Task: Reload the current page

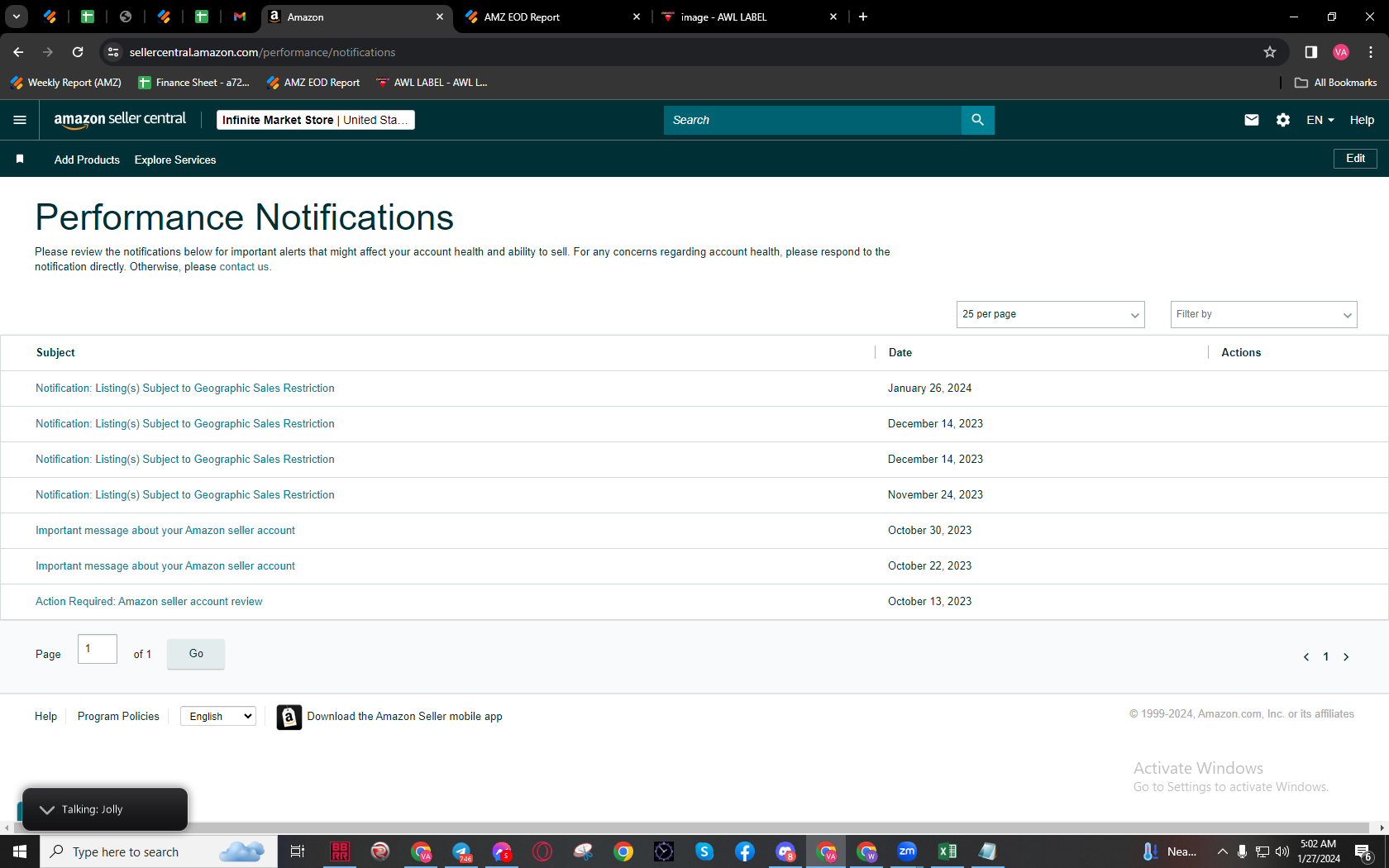Action: (x=78, y=52)
